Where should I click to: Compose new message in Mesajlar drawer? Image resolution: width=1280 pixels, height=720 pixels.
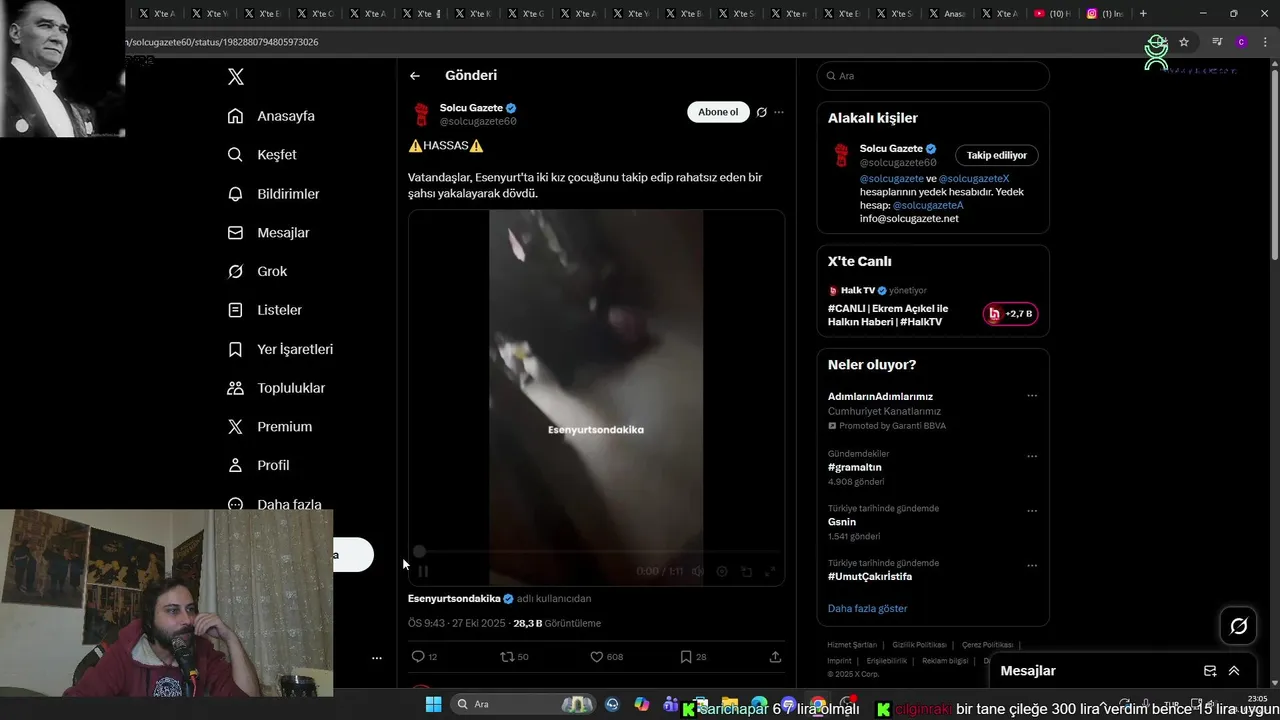(x=1210, y=671)
